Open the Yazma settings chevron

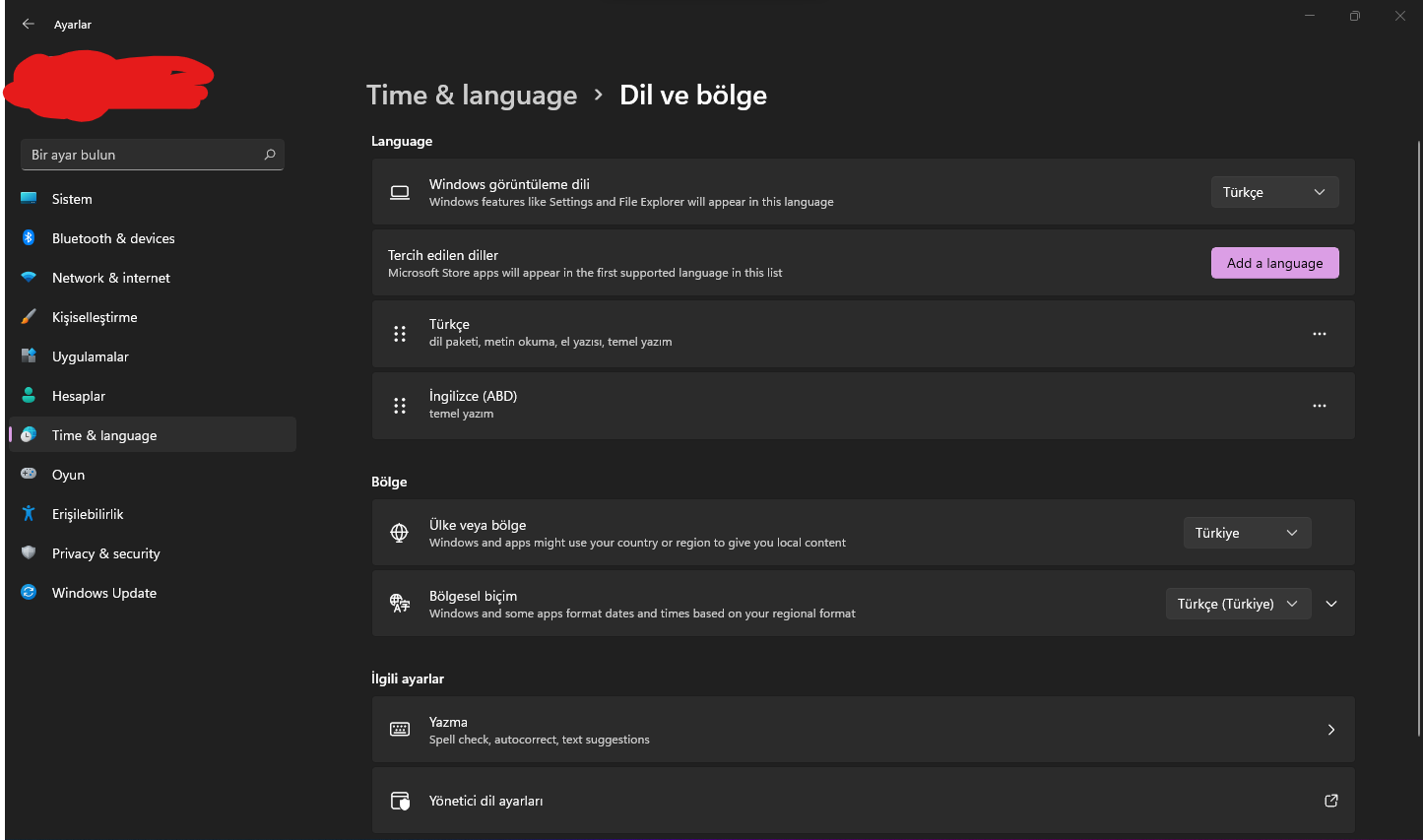(x=1330, y=730)
